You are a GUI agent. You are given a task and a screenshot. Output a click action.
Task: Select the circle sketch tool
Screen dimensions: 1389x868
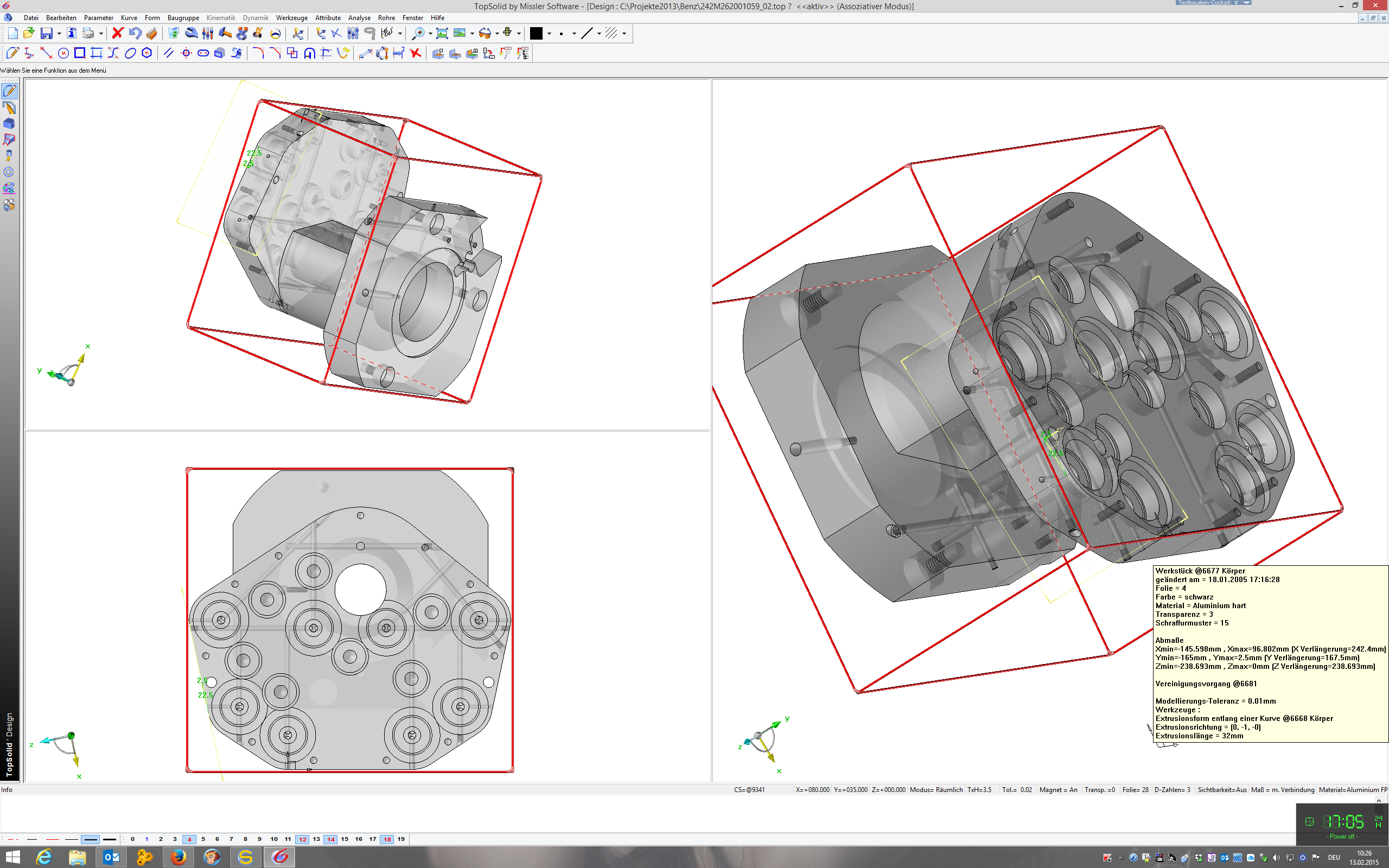pyautogui.click(x=63, y=53)
